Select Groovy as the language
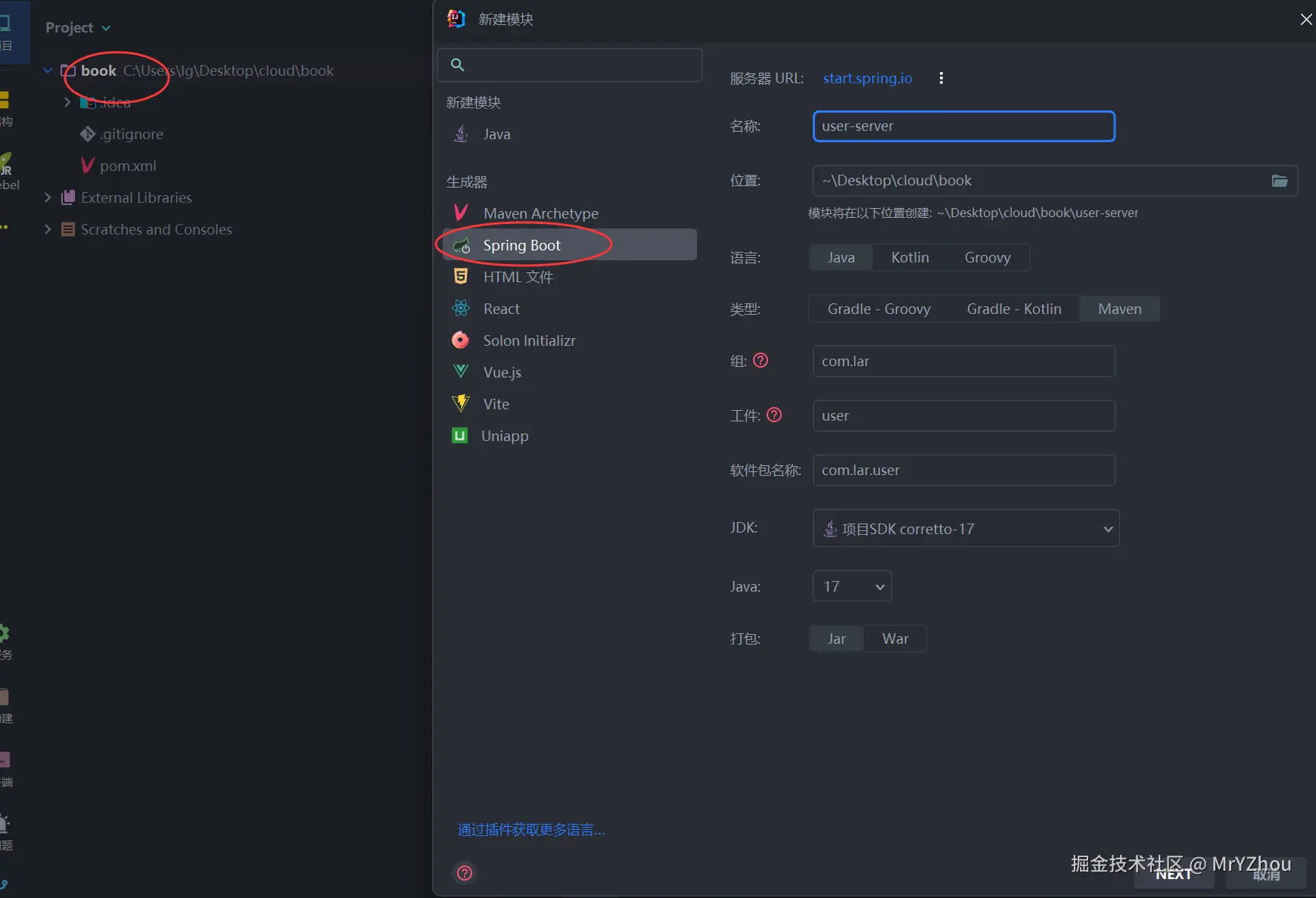1316x898 pixels. click(988, 258)
